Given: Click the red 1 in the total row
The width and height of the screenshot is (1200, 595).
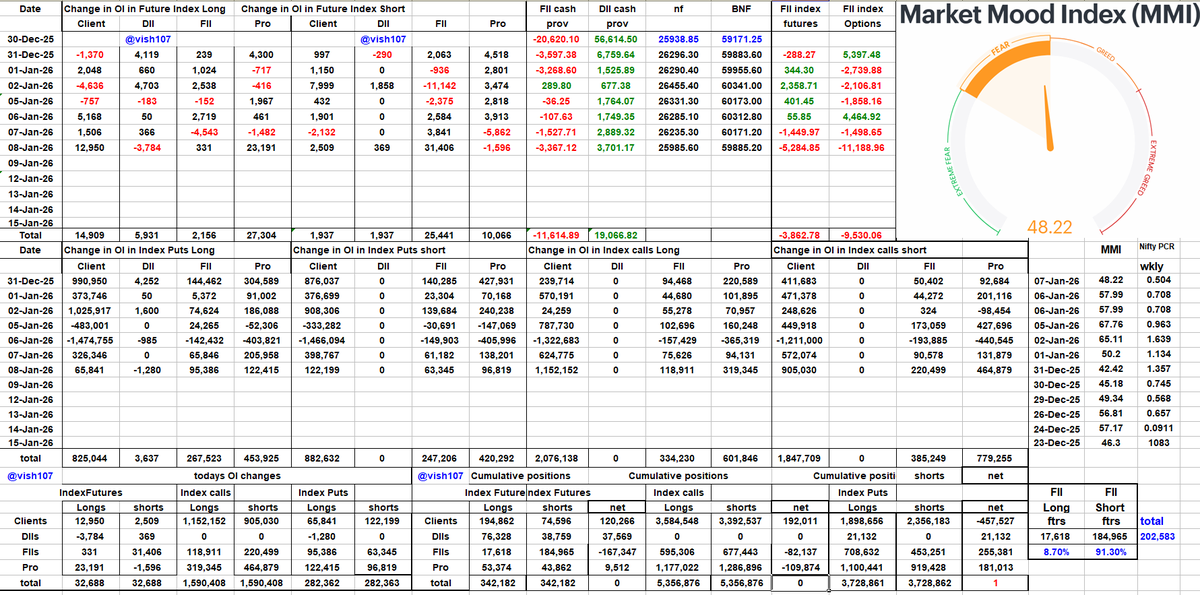Looking at the screenshot, I should pos(995,581).
